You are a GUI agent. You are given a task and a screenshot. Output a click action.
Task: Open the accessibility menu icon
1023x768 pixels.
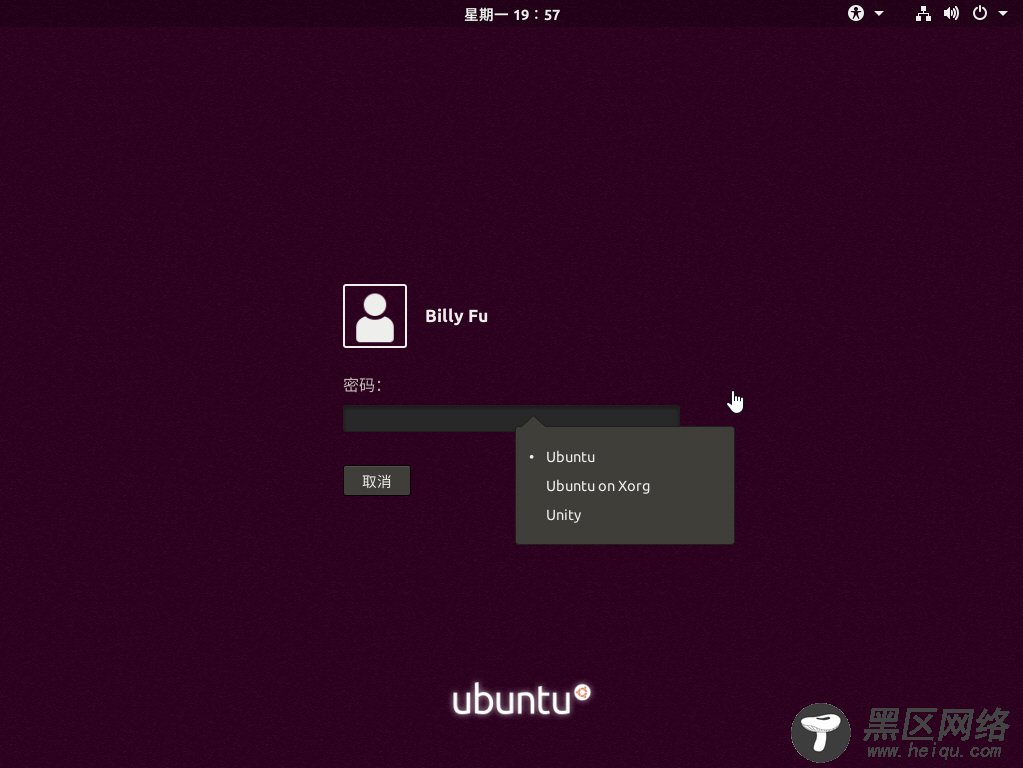(x=855, y=13)
